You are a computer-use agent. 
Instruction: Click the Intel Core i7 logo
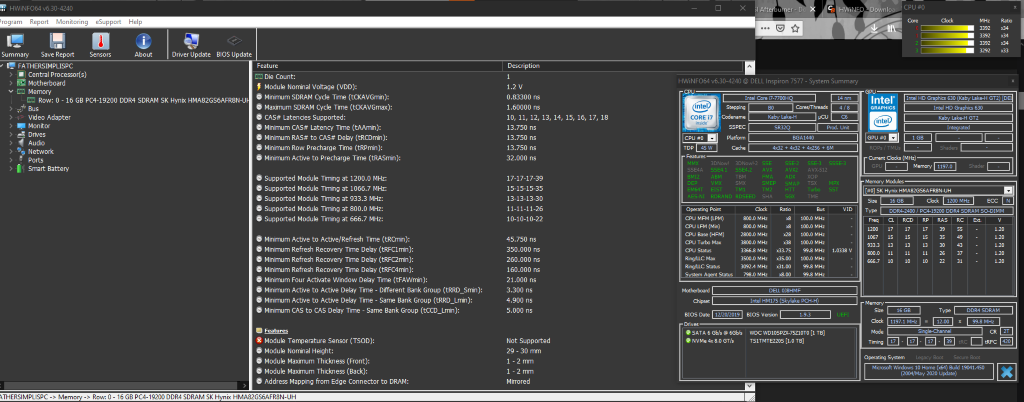(701, 114)
